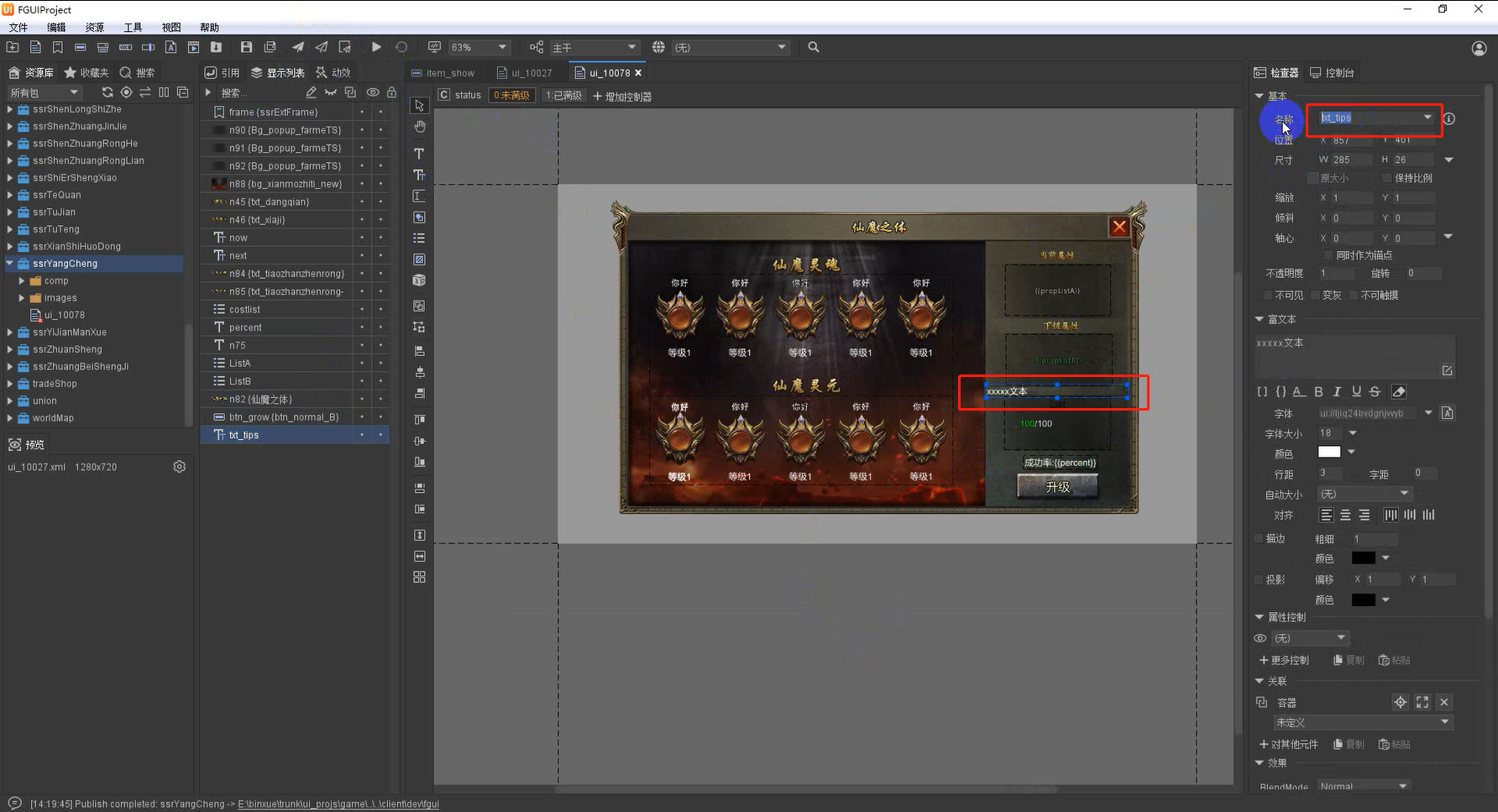Screen dimensions: 1498x812
Task: Click the white font color swatch
Action: click(1329, 453)
